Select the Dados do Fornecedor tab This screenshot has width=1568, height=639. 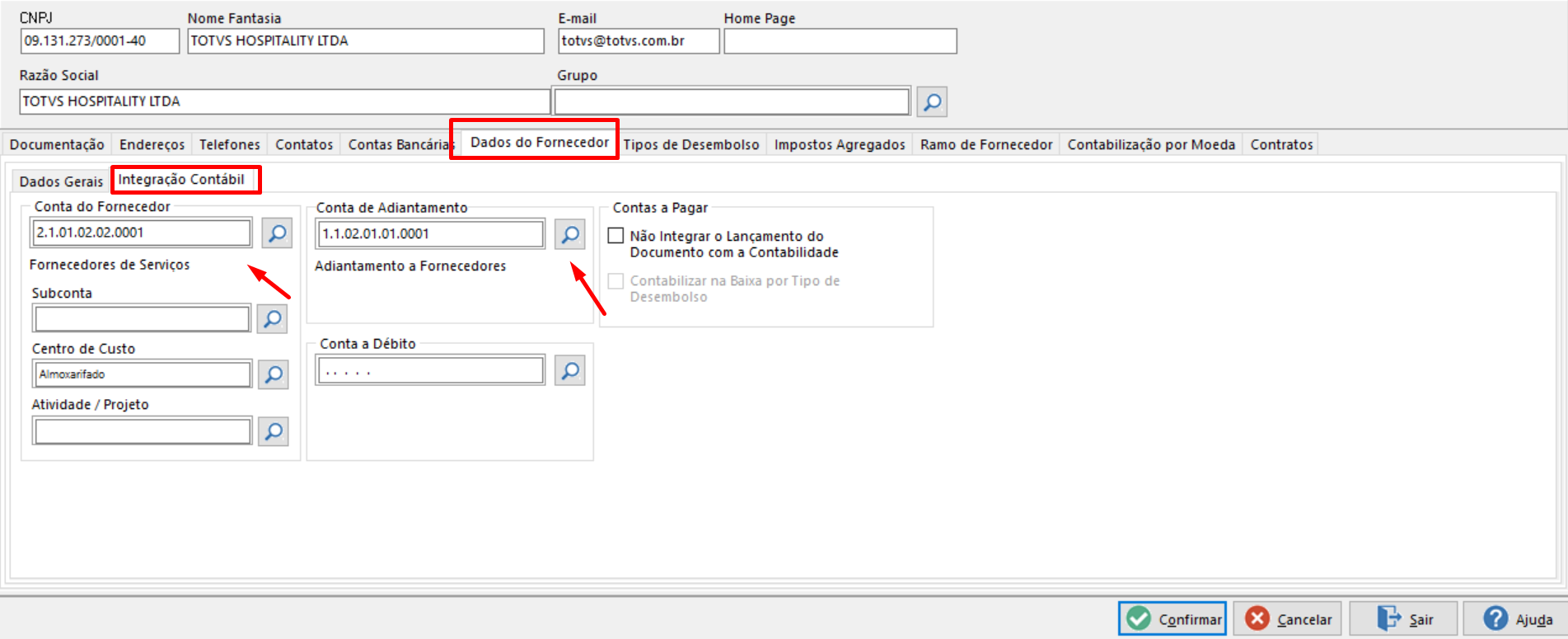pyautogui.click(x=539, y=142)
